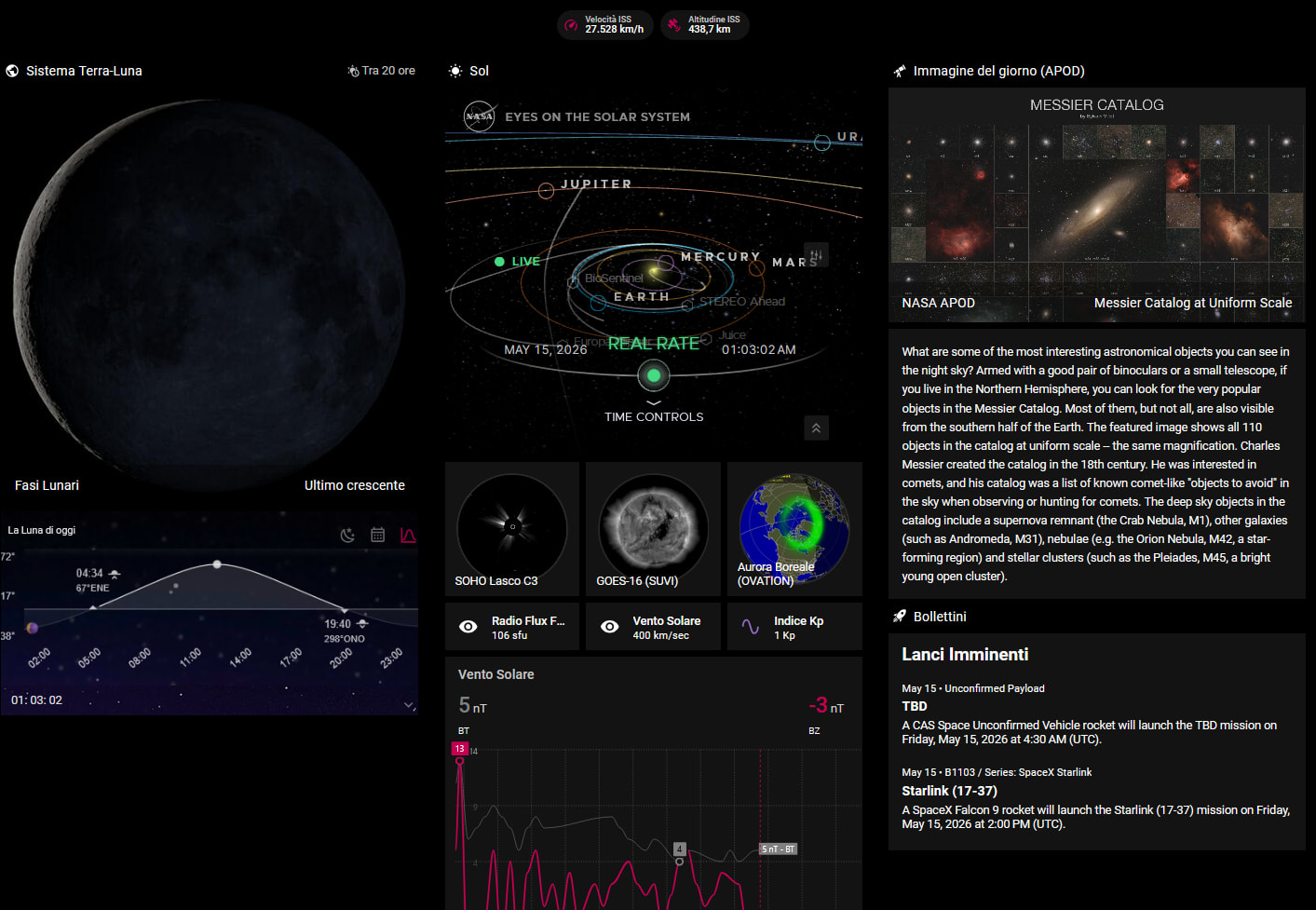Select the Indice Kp 1 Kp card
Screen dimensions: 1316x910
click(x=794, y=627)
